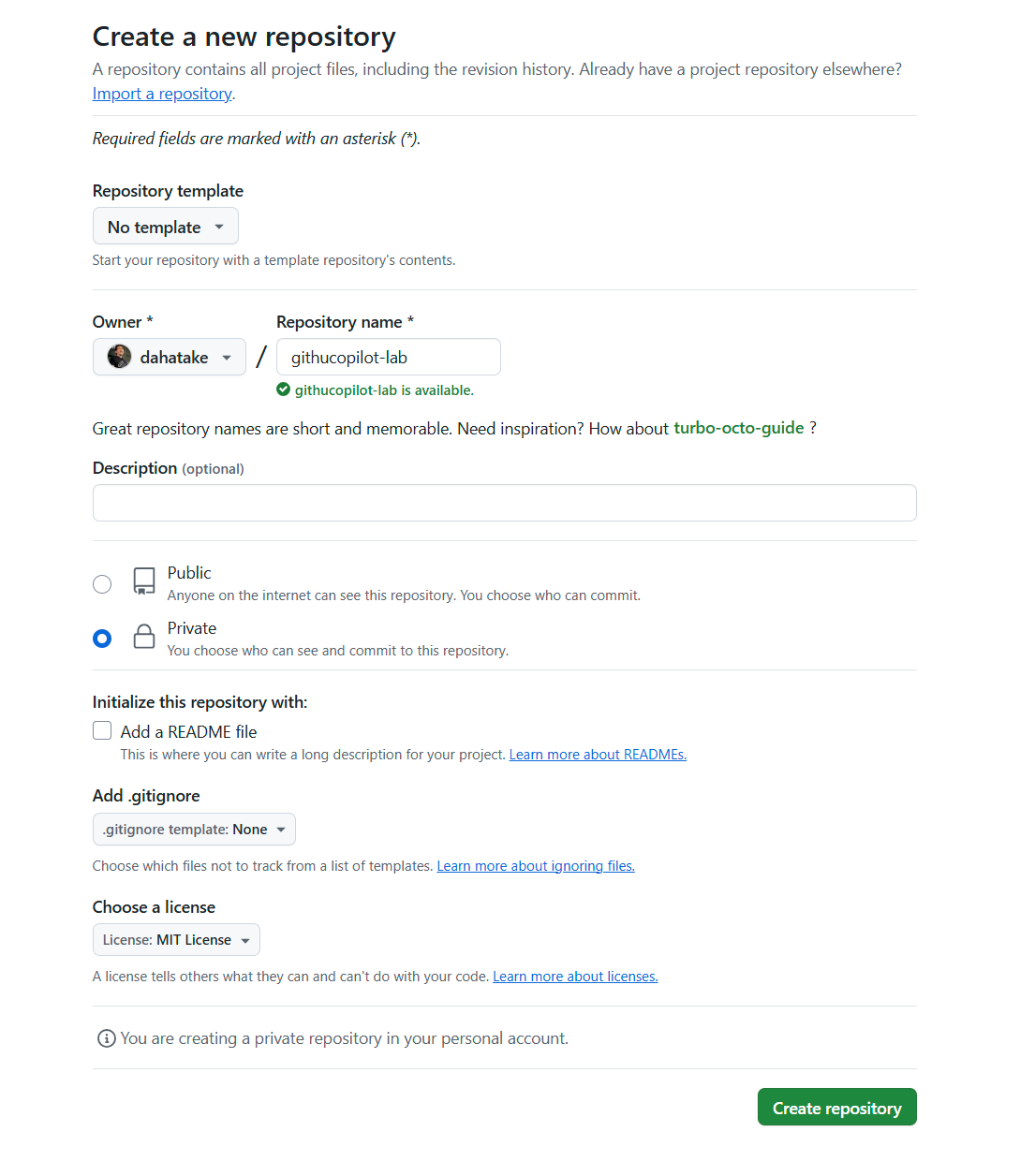
Task: Open the Owner dropdown showing dahatake
Action: pyautogui.click(x=169, y=357)
